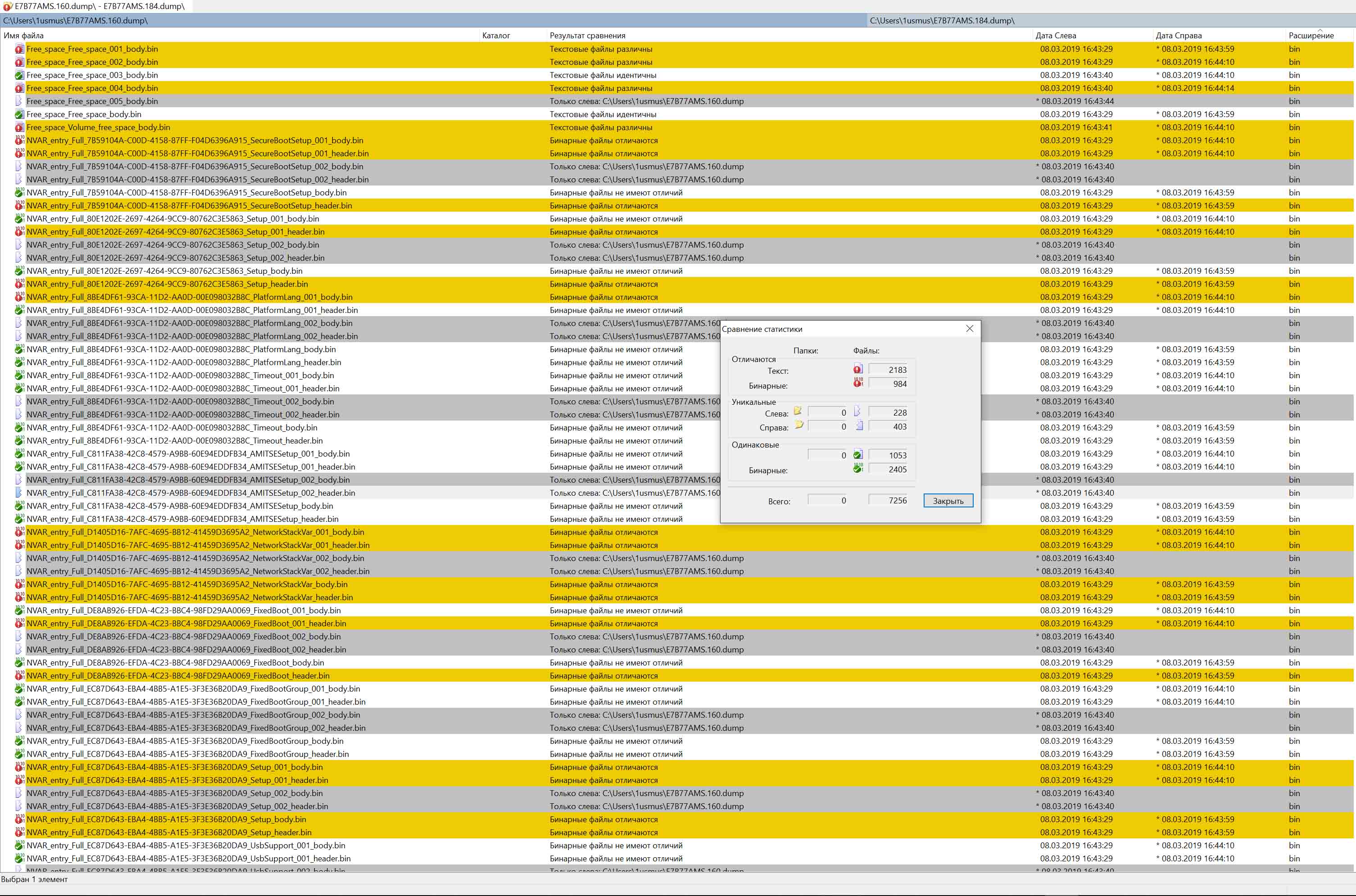The width and height of the screenshot is (1356, 896).
Task: Click the Закрыть button in statistics dialog
Action: pyautogui.click(x=948, y=501)
